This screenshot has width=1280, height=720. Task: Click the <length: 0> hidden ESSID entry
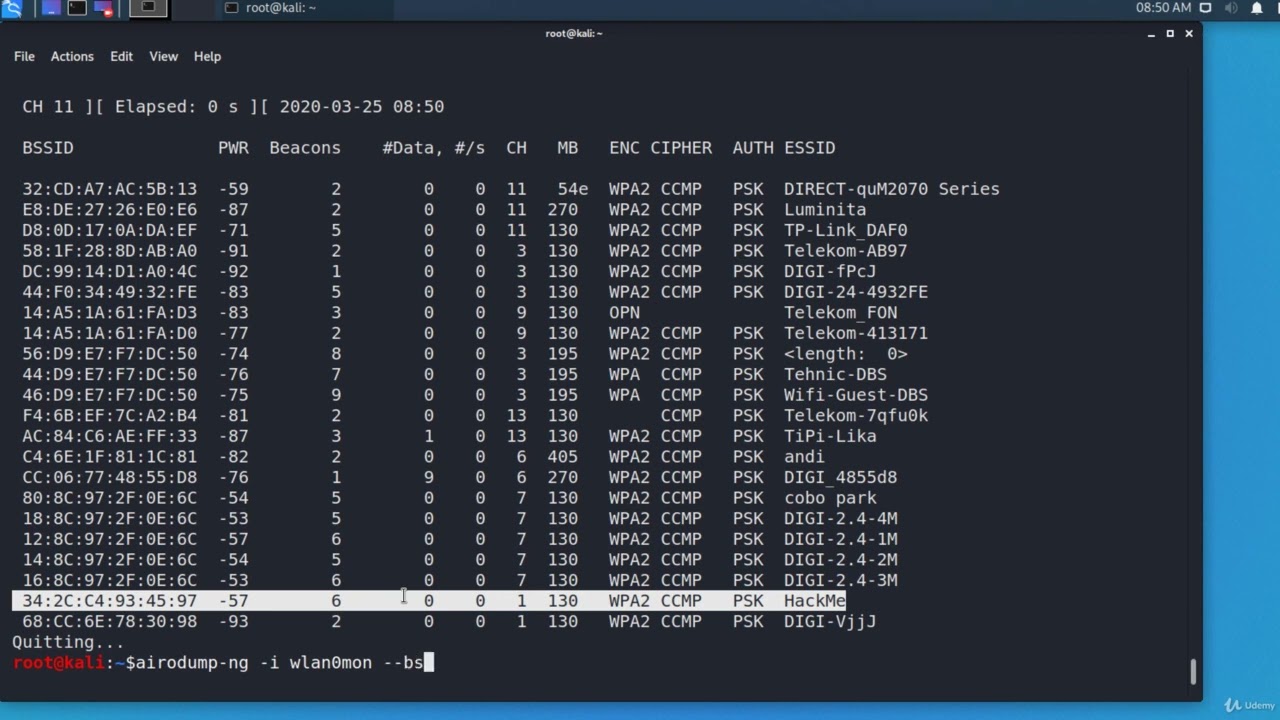845,353
